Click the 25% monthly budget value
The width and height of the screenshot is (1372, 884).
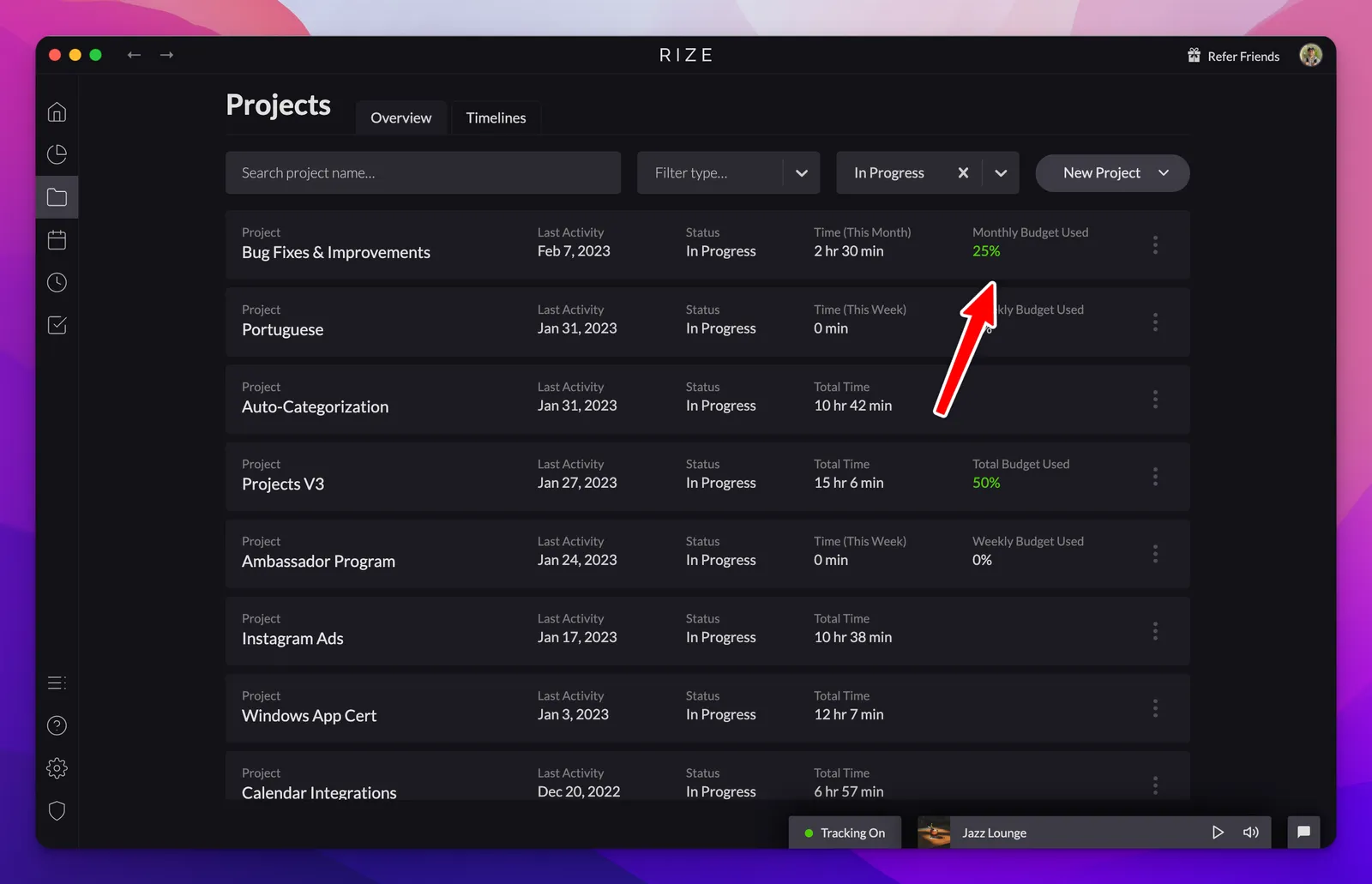click(x=986, y=251)
